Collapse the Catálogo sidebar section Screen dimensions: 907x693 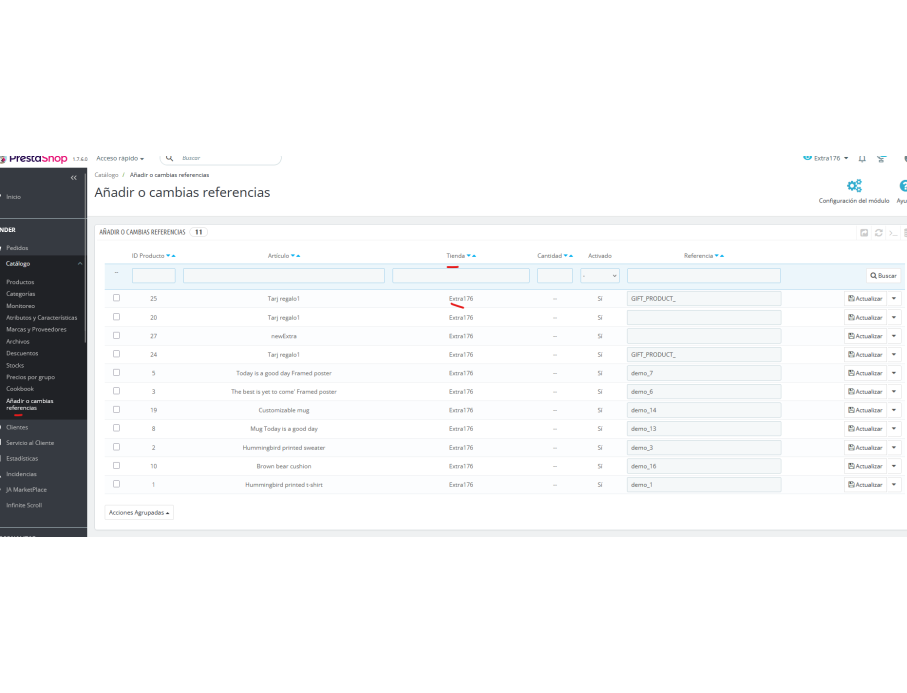(80, 264)
